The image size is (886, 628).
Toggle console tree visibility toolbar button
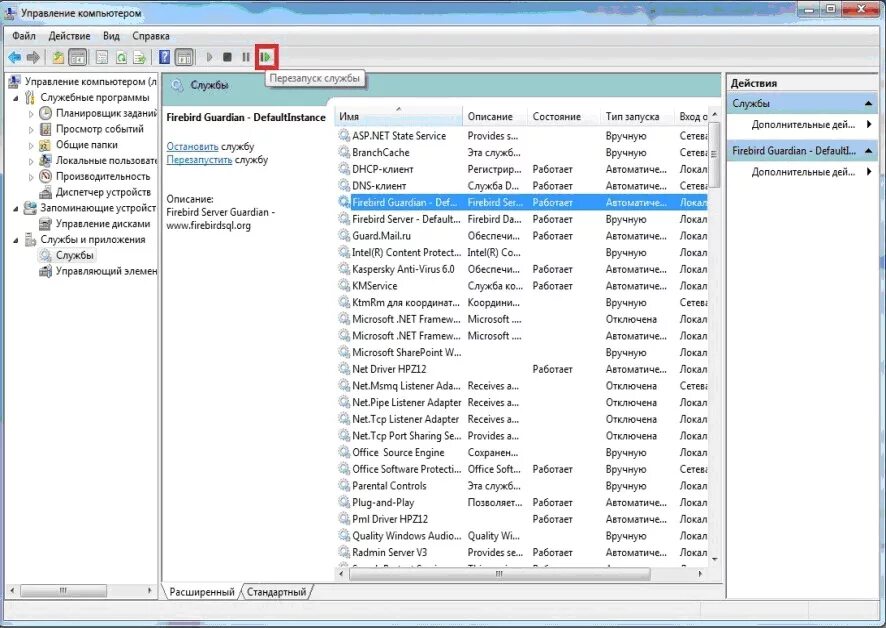[x=77, y=57]
